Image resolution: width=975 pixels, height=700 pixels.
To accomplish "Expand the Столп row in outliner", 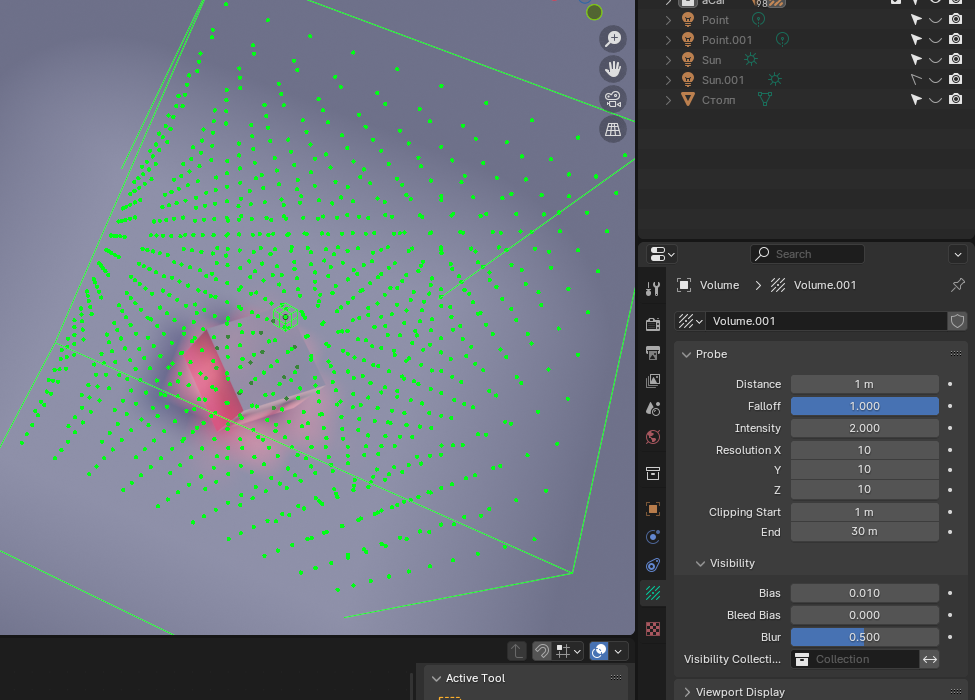I will click(x=668, y=99).
